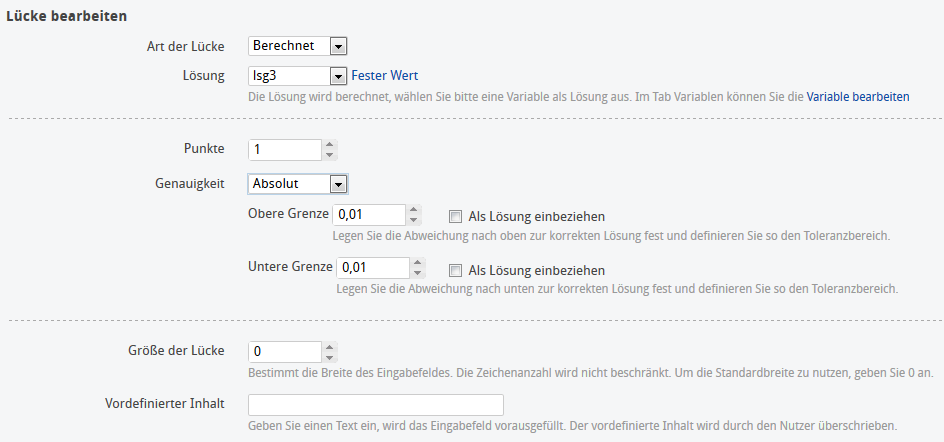Increase Punkte with the up arrow
Screen dimensions: 944x442
click(330, 144)
